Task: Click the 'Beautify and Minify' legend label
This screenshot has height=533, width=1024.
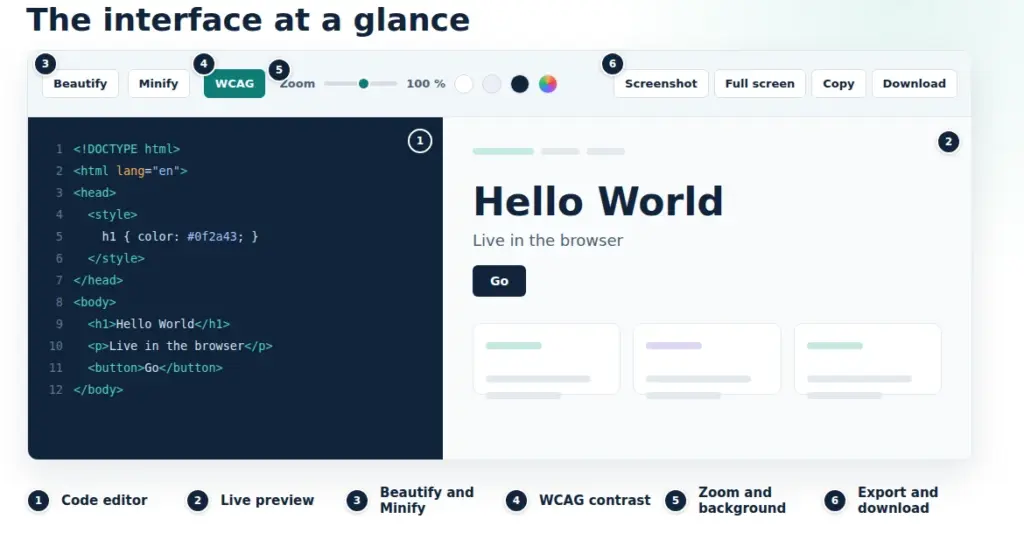Action: pos(427,500)
